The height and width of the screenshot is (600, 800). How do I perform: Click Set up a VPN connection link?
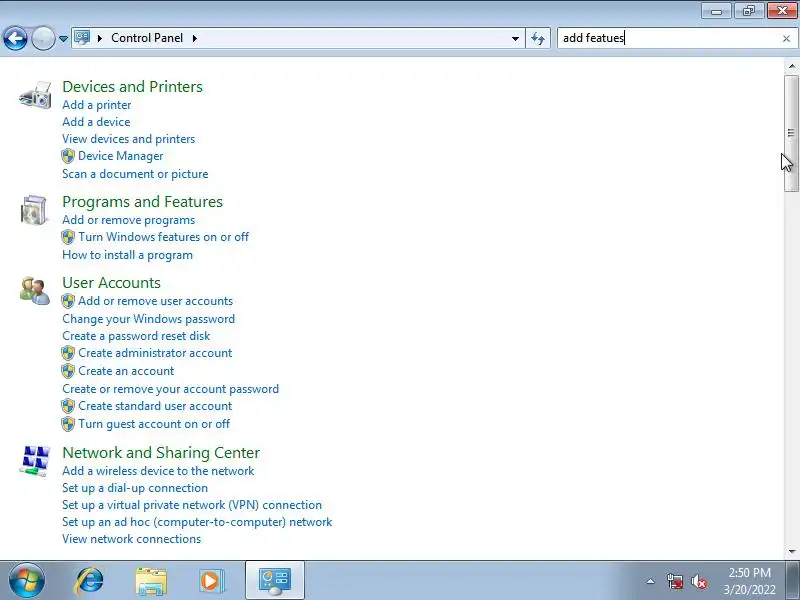coord(192,505)
